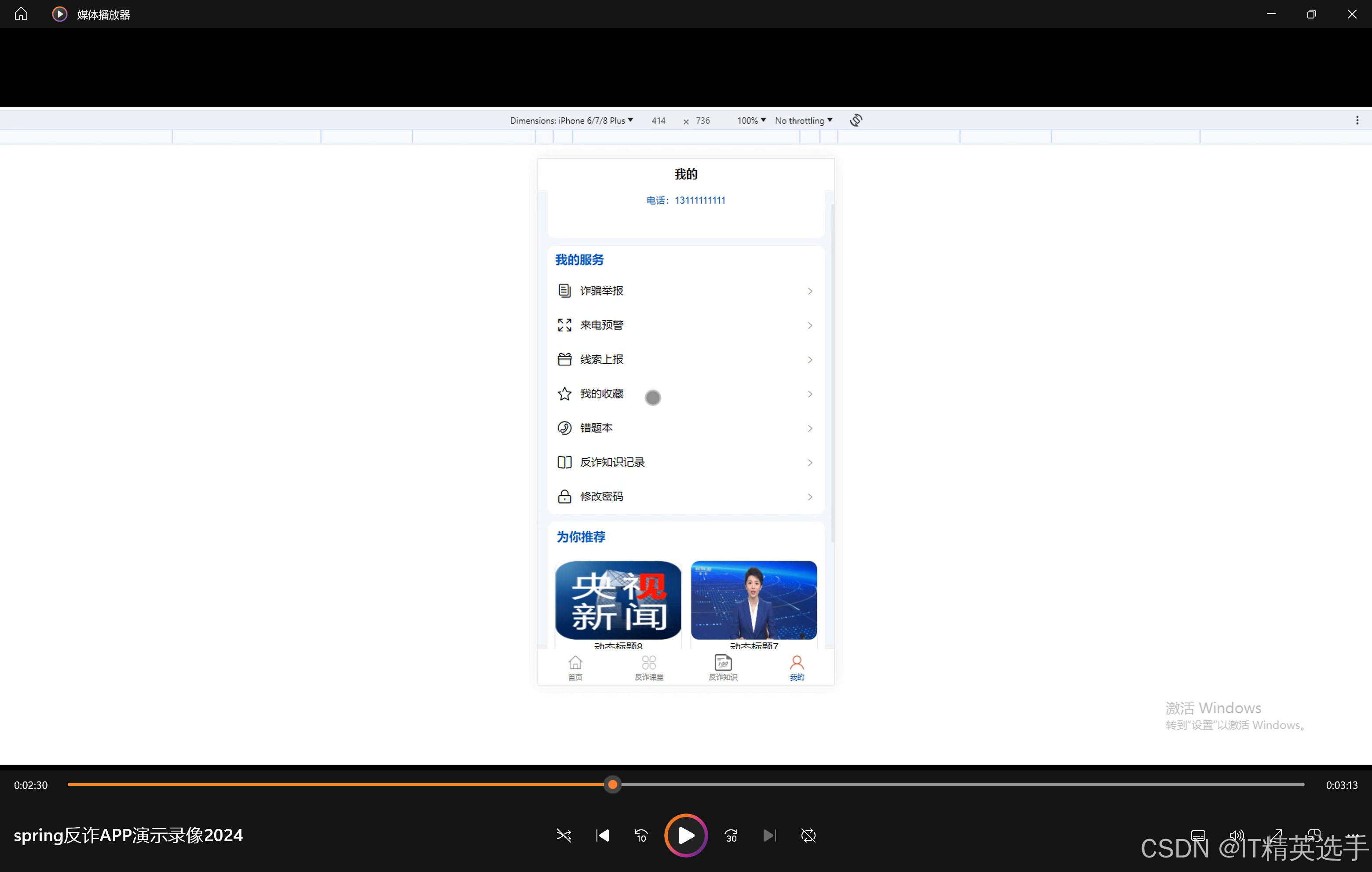Image resolution: width=1372 pixels, height=872 pixels.
Task: Skip forward 30 seconds
Action: (731, 836)
